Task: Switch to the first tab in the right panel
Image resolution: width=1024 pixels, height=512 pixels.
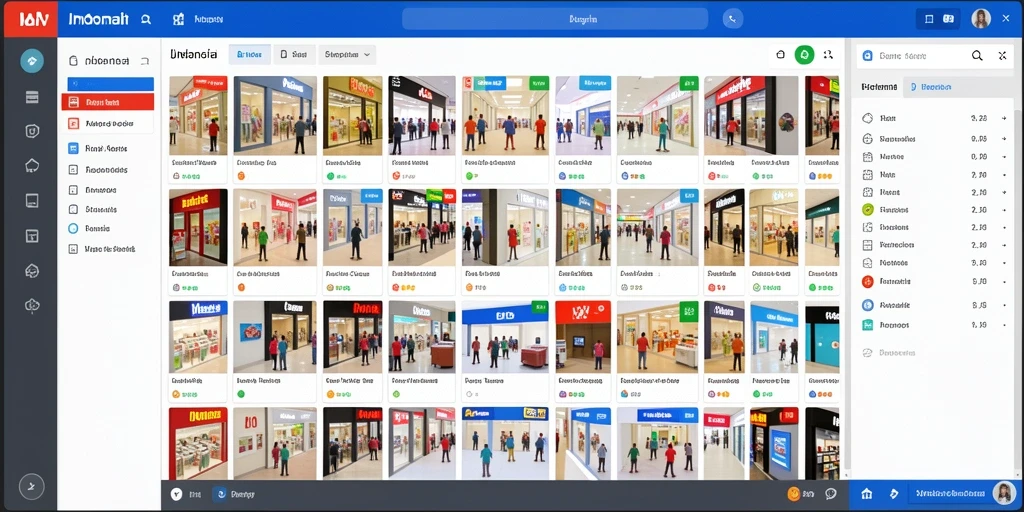Action: pos(878,86)
